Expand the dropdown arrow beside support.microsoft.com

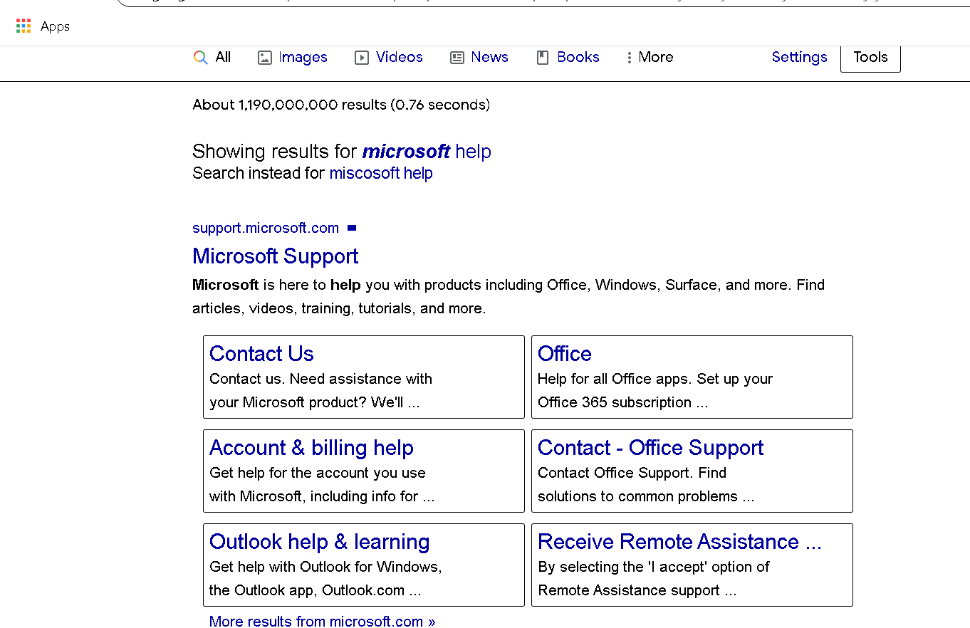pyautogui.click(x=352, y=228)
